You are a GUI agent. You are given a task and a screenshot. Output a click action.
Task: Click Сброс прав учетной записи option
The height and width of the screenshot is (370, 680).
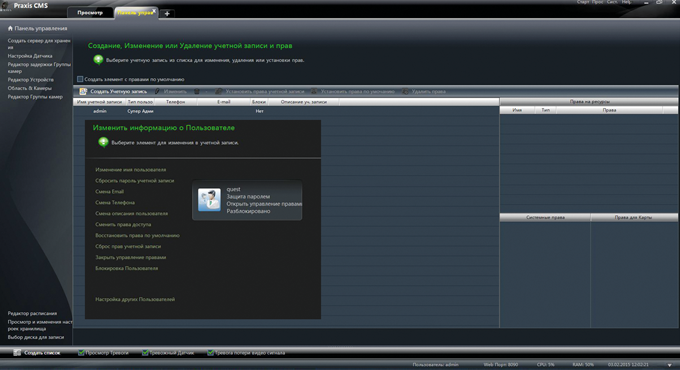coord(128,246)
